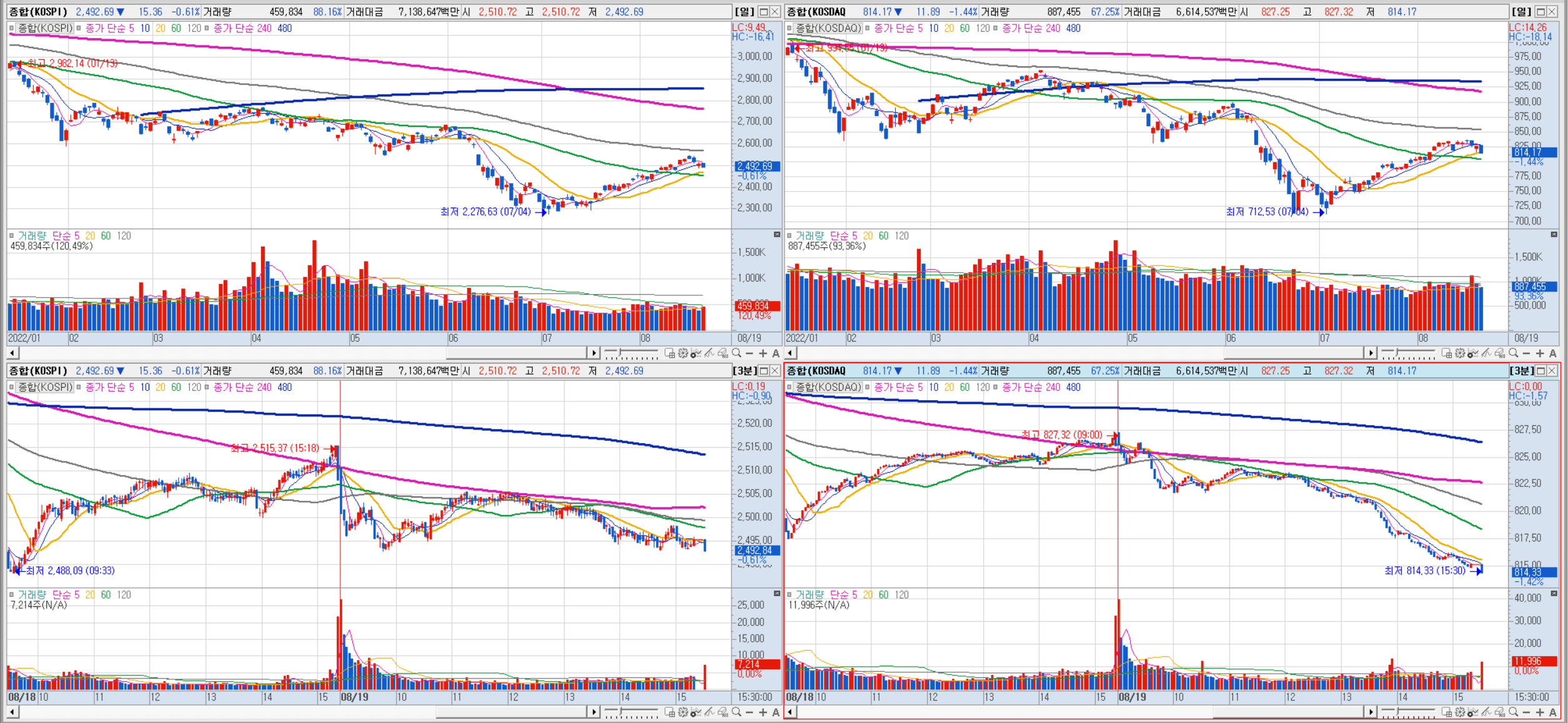Image resolution: width=1568 pixels, height=723 pixels.
Task: Zoom in with plus in KOSPI daily chart
Action: pos(763,353)
